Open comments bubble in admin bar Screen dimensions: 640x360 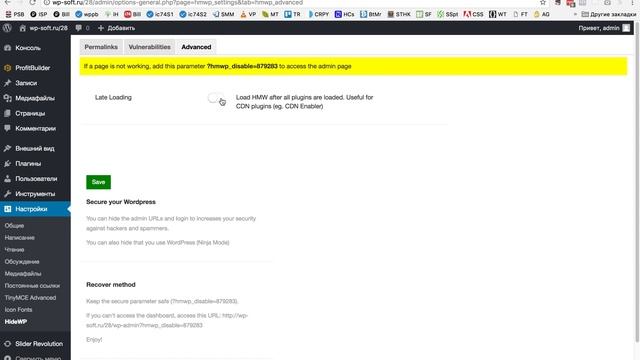tap(82, 28)
